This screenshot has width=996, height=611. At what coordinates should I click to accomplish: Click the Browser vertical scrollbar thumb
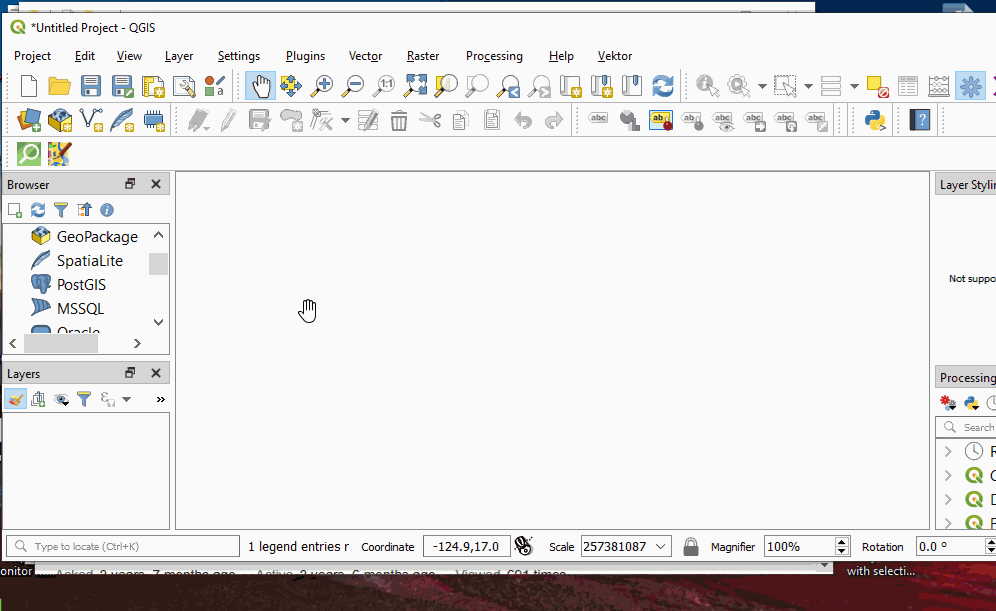(x=158, y=264)
